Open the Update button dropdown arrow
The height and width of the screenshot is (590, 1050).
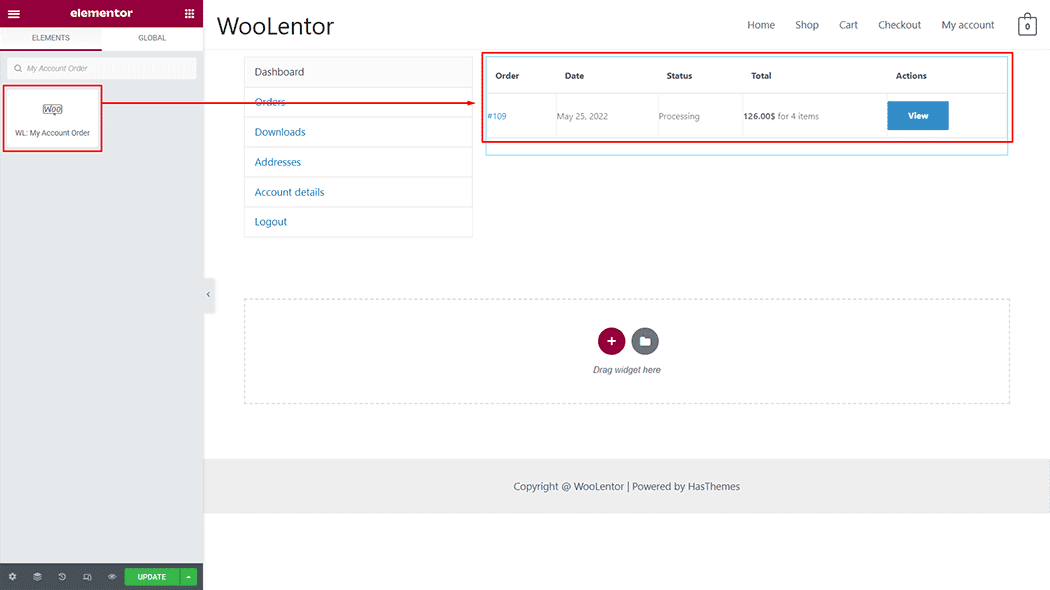(188, 576)
